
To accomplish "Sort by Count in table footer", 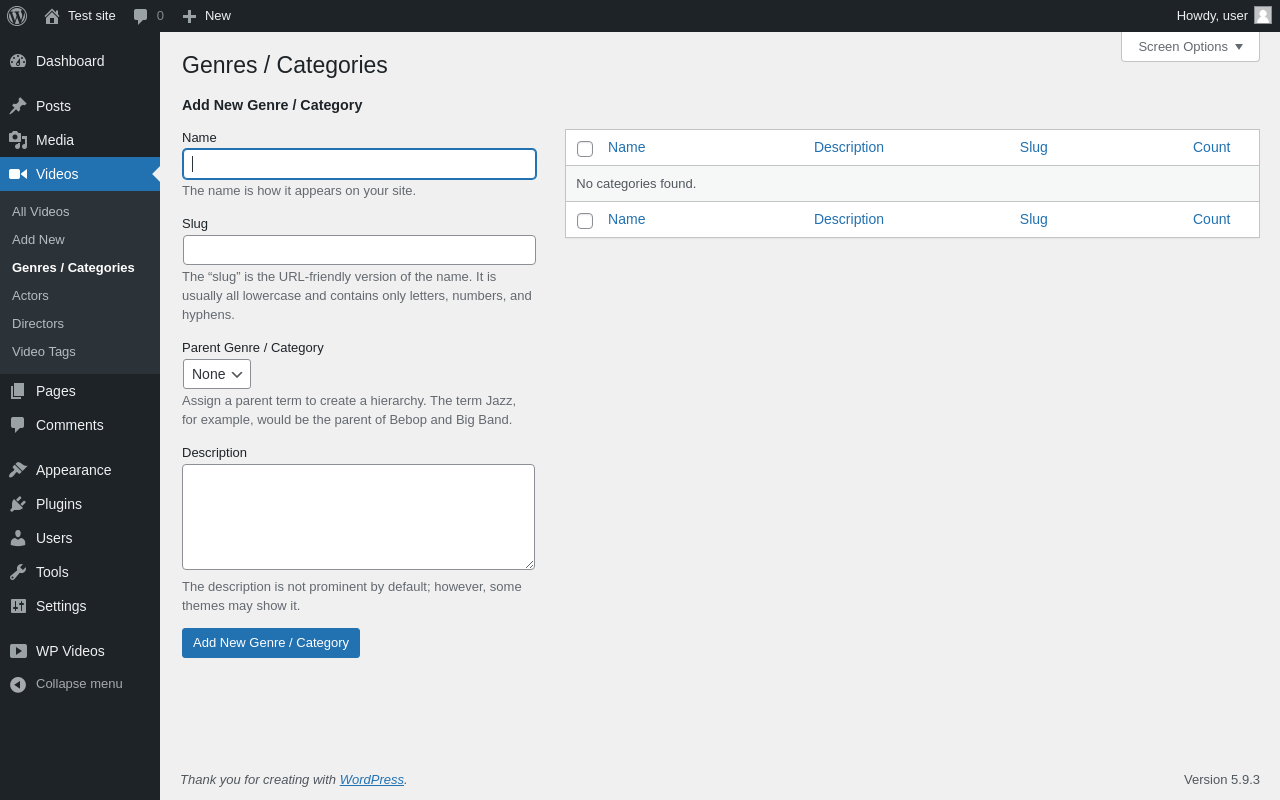I will 1212,219.
